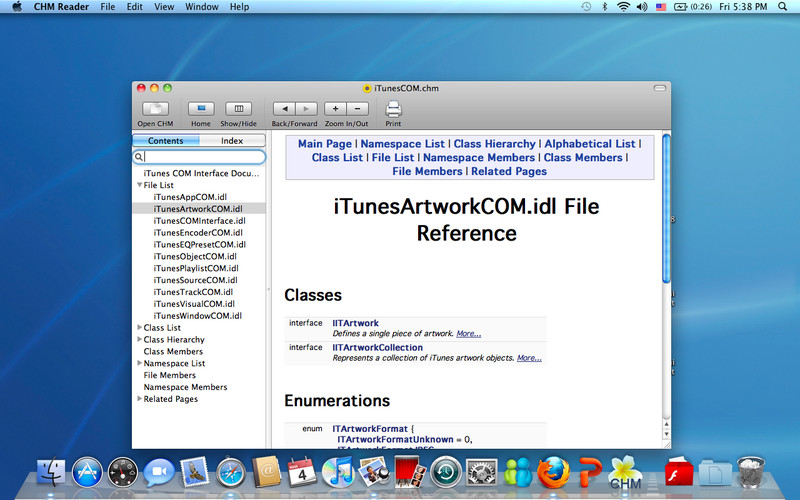The width and height of the screenshot is (800, 500).
Task: Open the Help menu
Action: pos(239,7)
